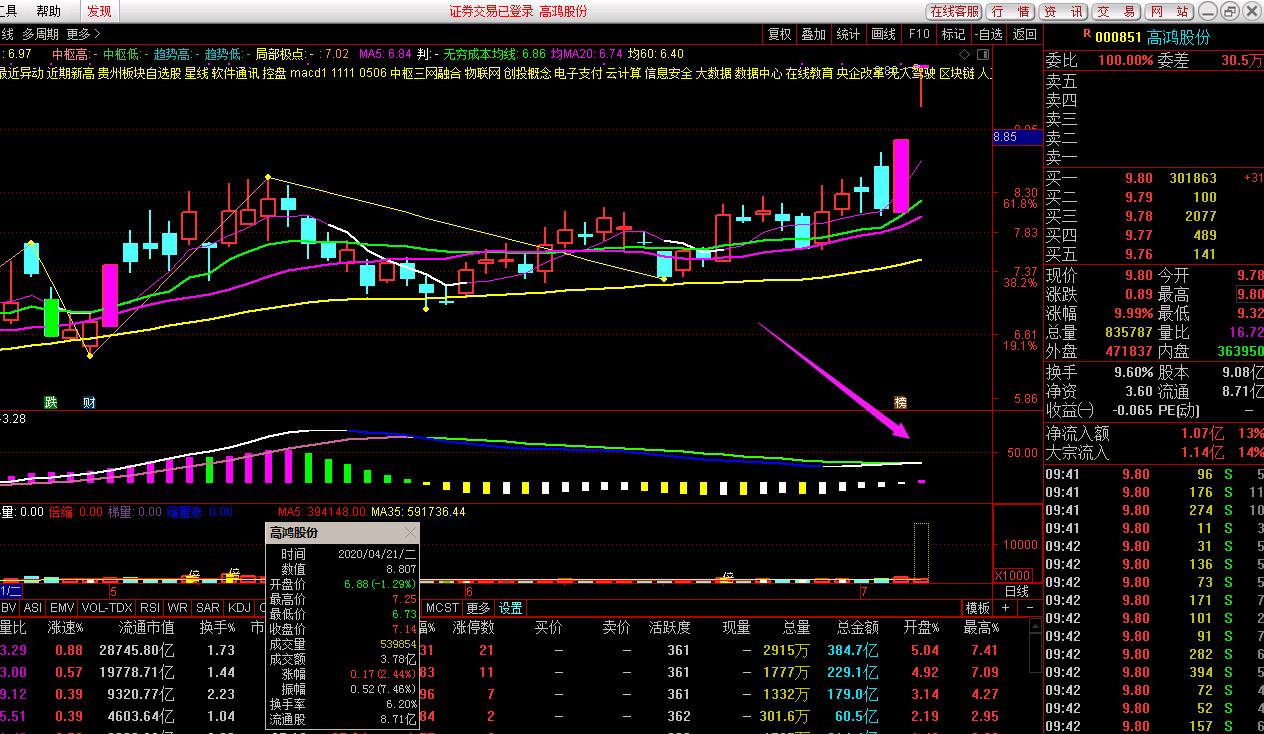Click the 跌 marker below the candlesticks
The width and height of the screenshot is (1264, 734).
pyautogui.click(x=50, y=403)
